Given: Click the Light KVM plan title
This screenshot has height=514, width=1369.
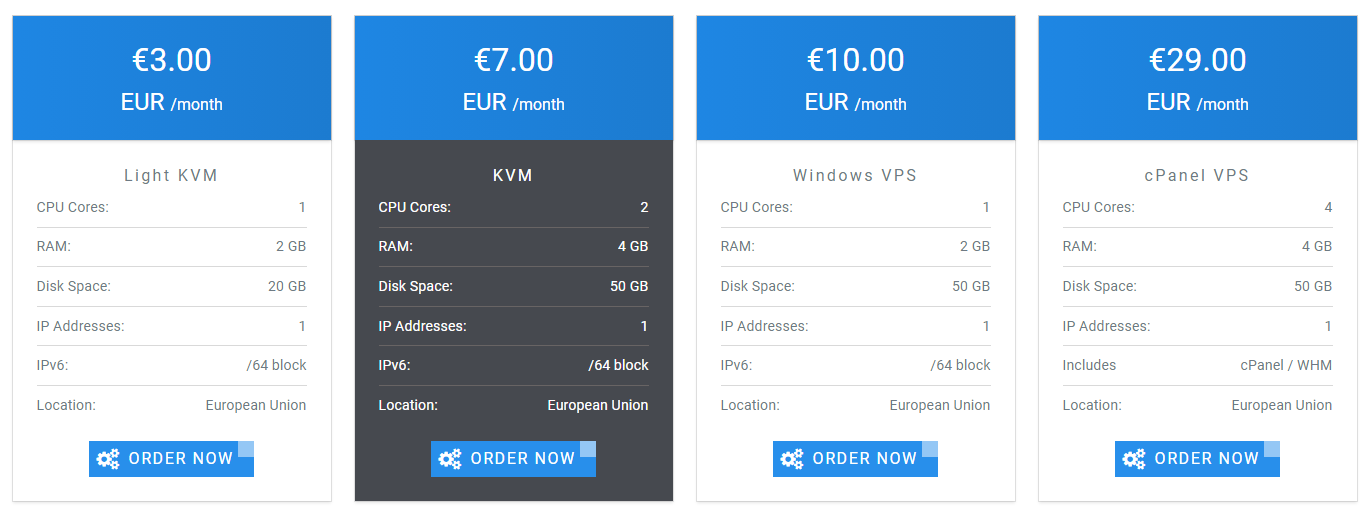Looking at the screenshot, I should click(x=171, y=175).
